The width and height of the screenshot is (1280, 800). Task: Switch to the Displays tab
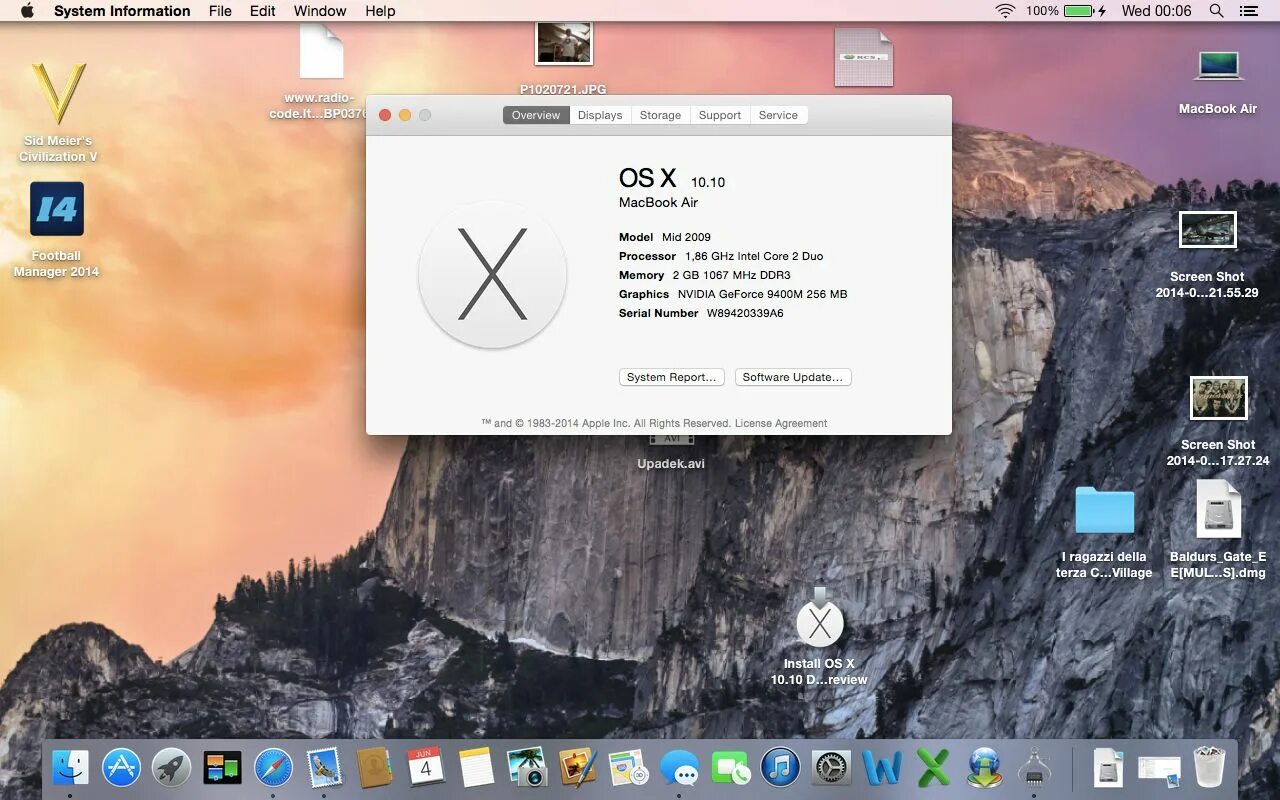[x=600, y=115]
